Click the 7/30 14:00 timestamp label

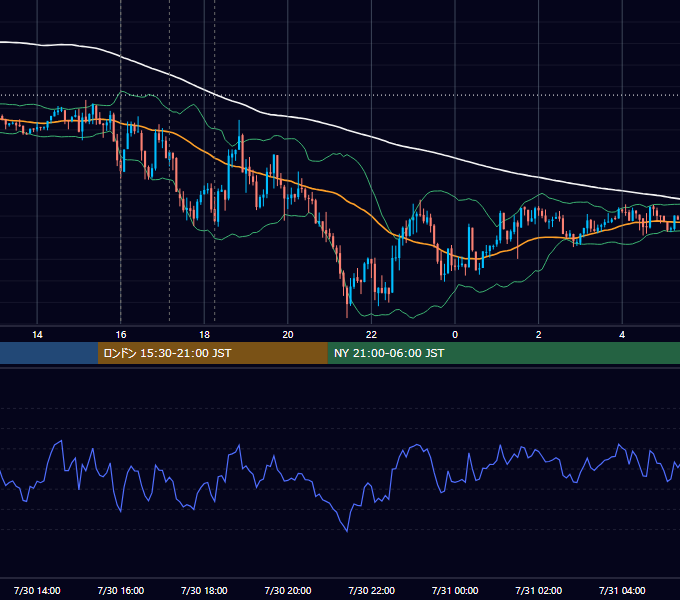click(x=37, y=590)
